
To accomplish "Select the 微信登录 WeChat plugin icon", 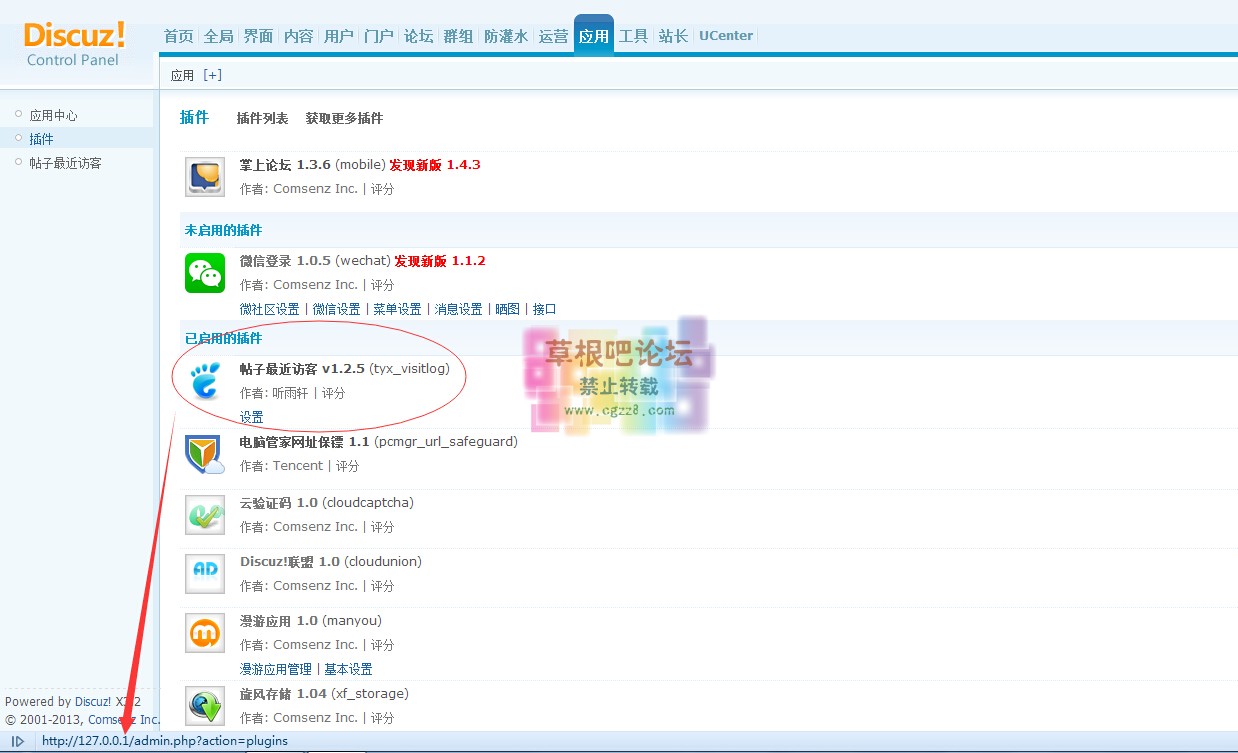I will pos(204,272).
